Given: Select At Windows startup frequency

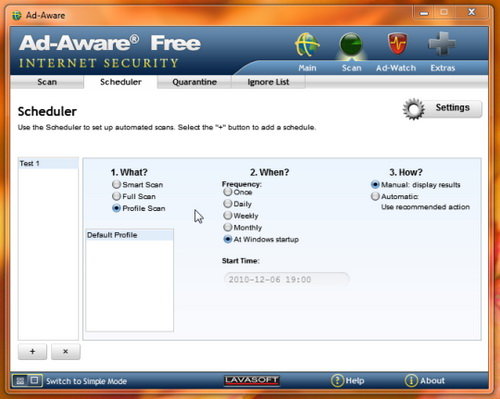Looking at the screenshot, I should click(228, 239).
